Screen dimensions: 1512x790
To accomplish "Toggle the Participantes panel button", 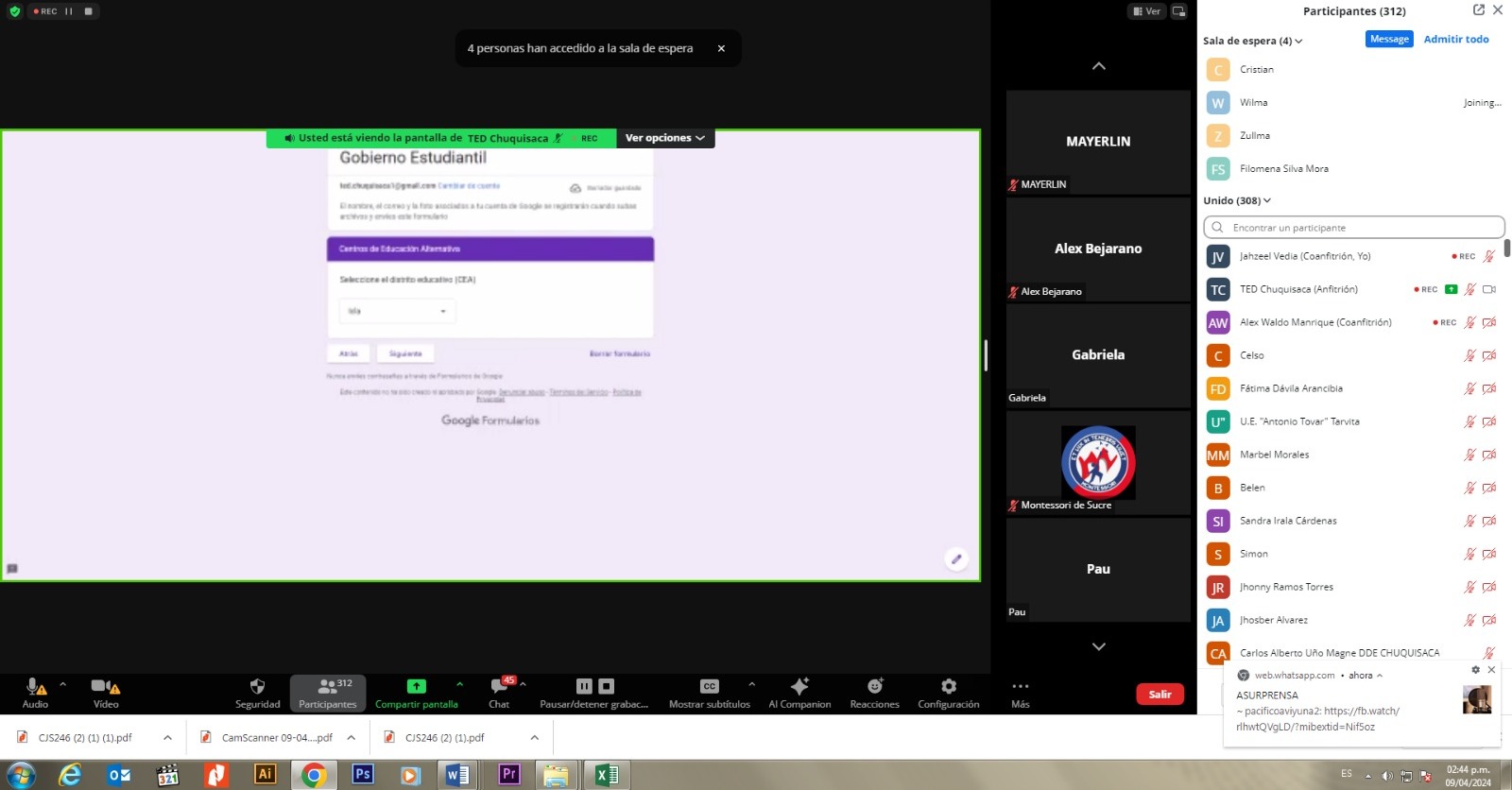I will 328,693.
